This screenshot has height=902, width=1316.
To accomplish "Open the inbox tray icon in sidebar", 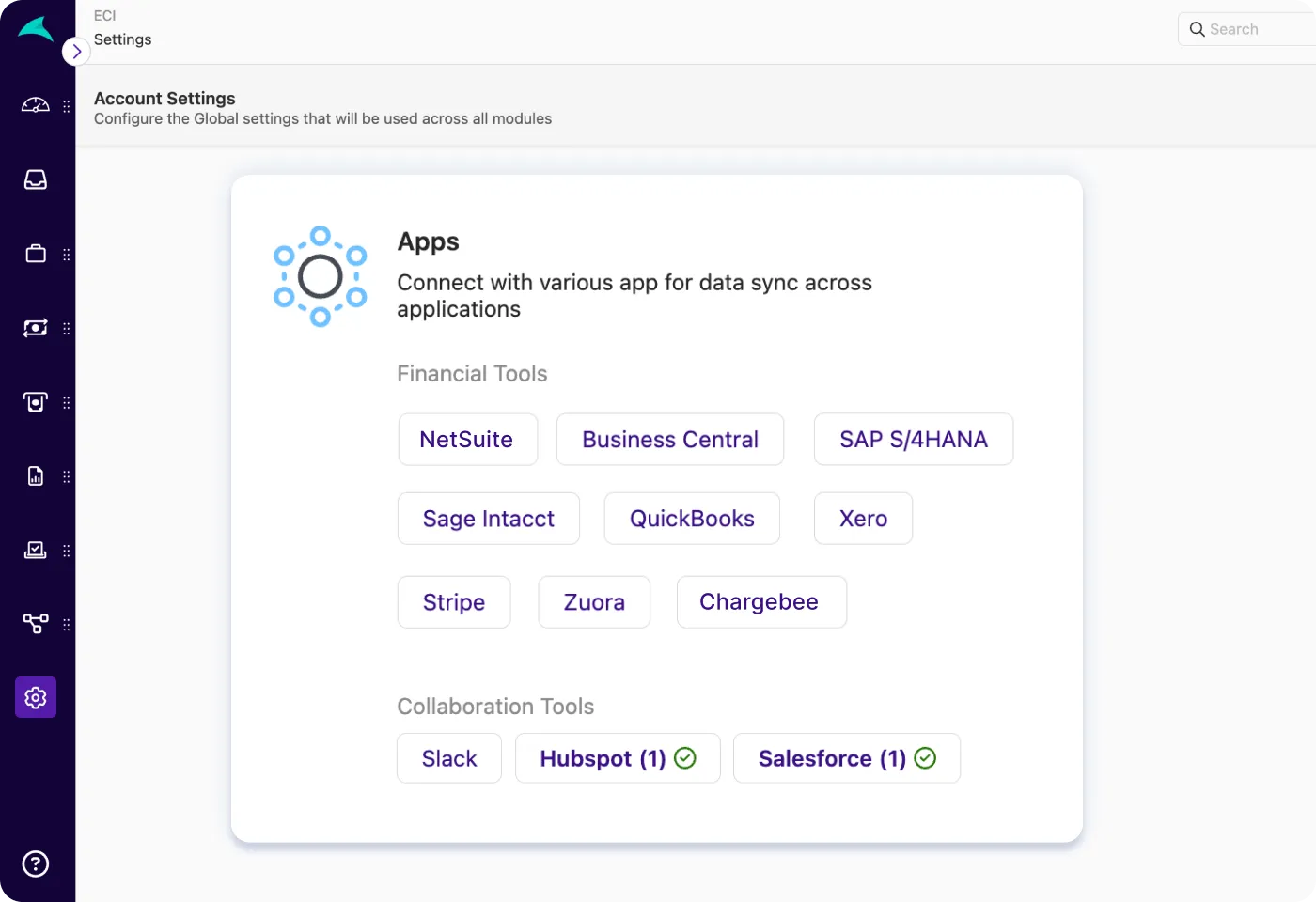I will click(36, 179).
